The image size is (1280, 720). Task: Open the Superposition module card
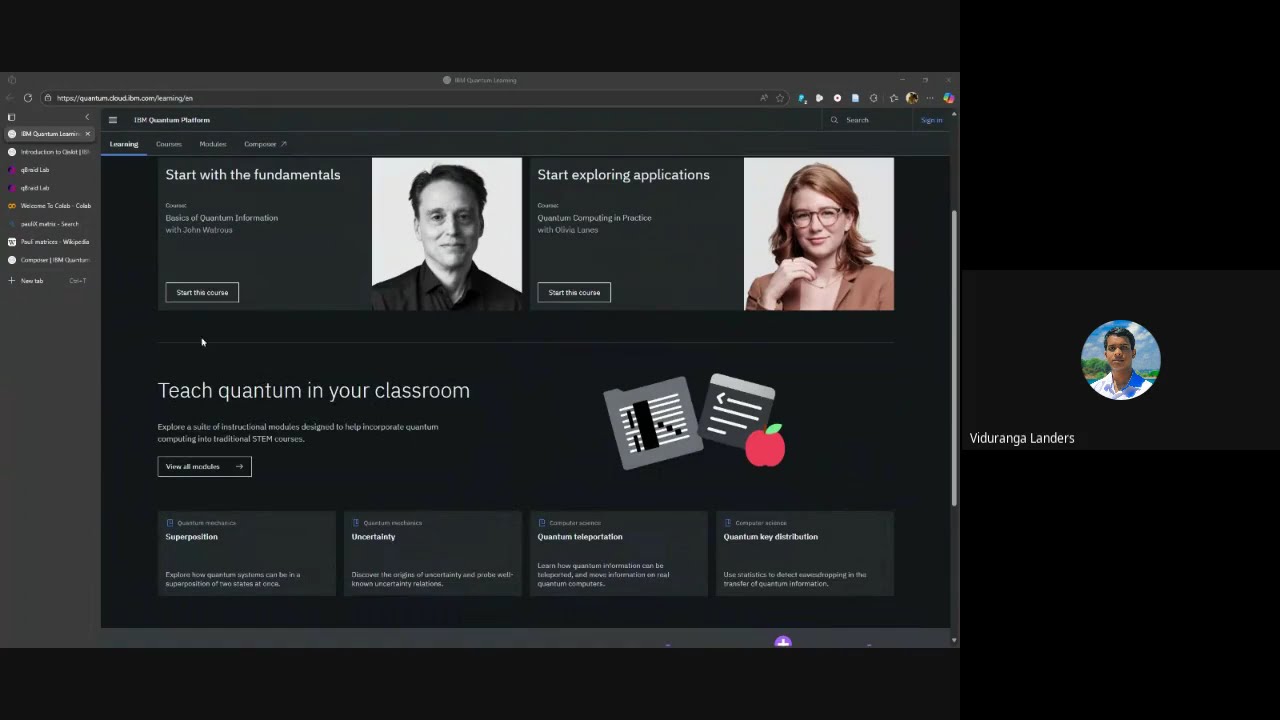[246, 554]
